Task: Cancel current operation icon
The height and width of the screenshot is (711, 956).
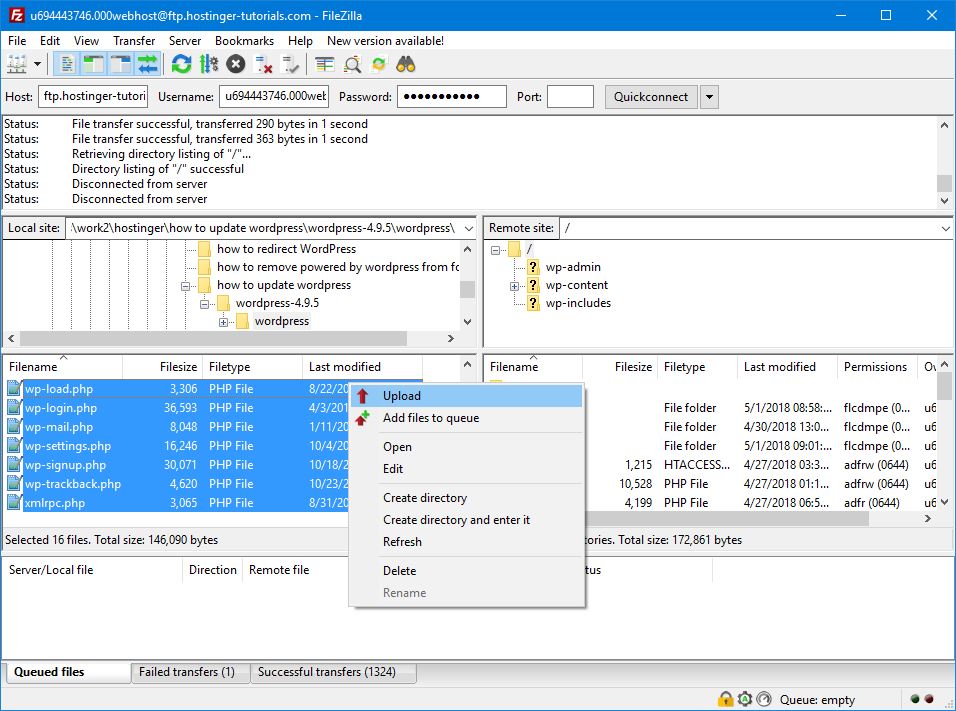Action: pyautogui.click(x=235, y=64)
